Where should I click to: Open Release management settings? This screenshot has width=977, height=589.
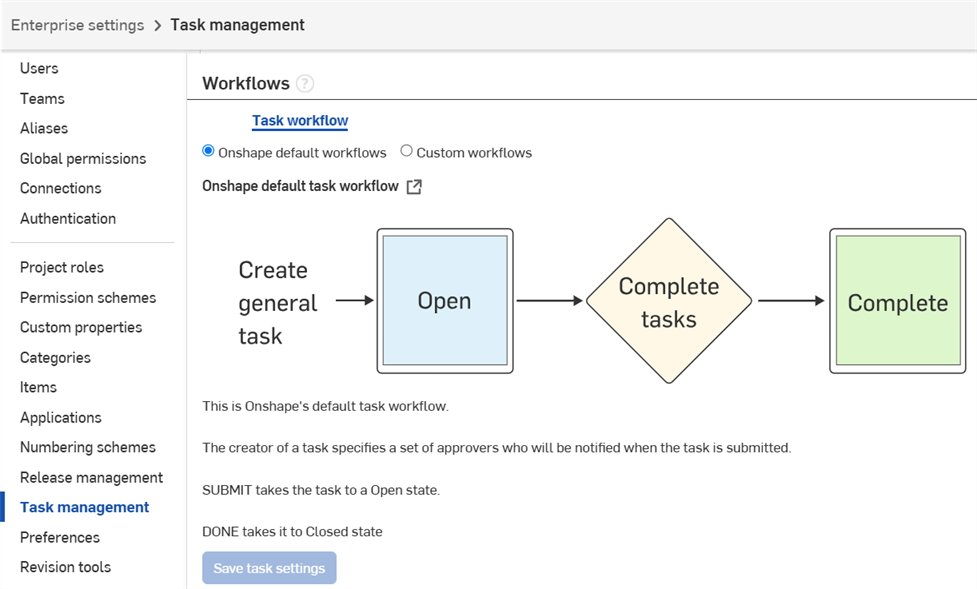(91, 477)
